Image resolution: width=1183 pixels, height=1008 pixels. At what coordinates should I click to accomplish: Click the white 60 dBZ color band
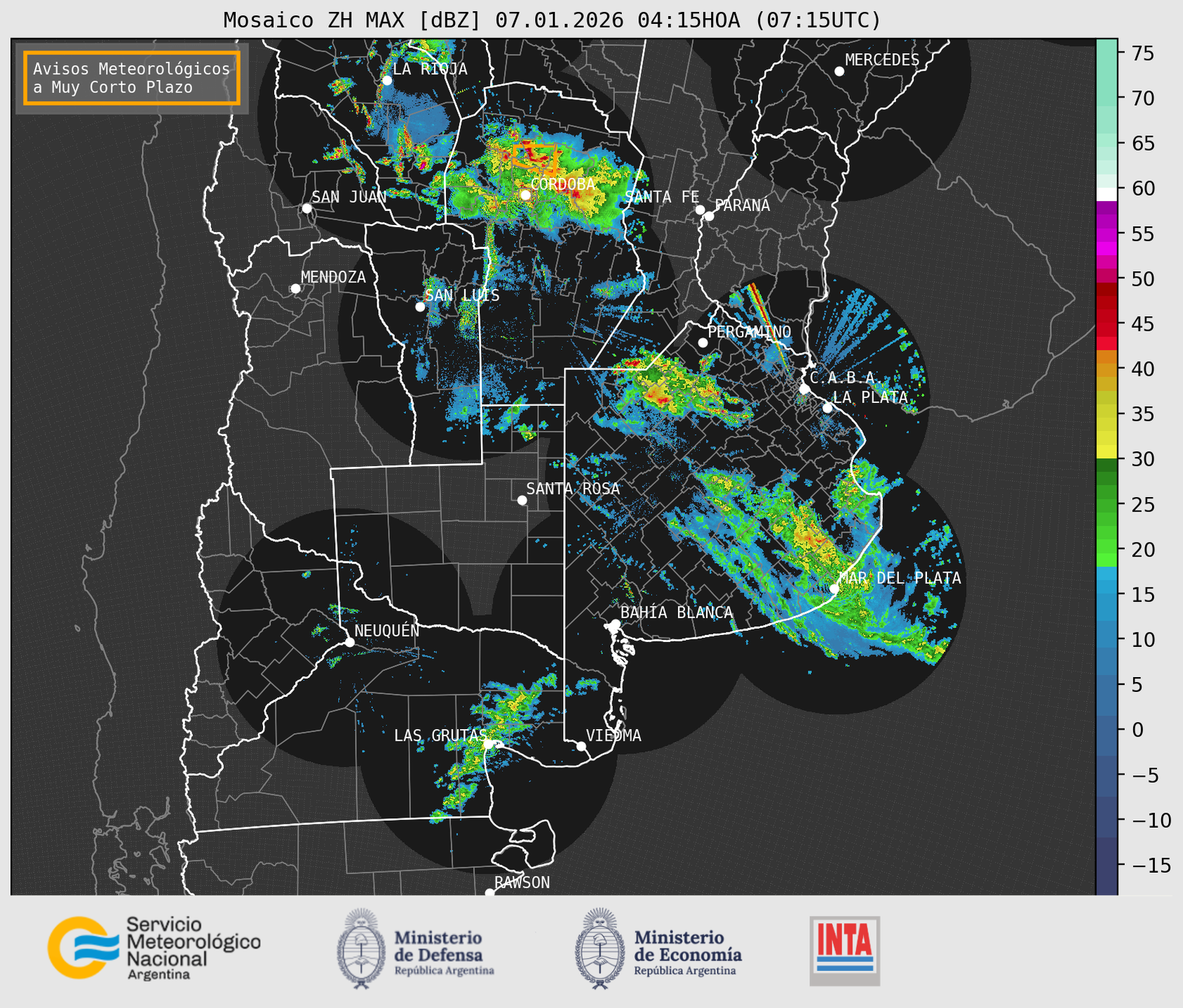[x=1107, y=193]
